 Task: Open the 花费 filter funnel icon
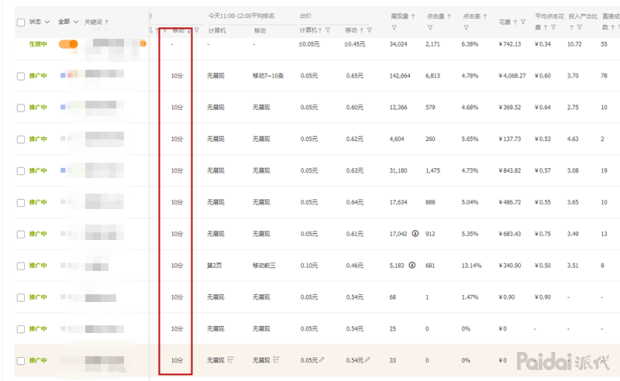(x=523, y=22)
